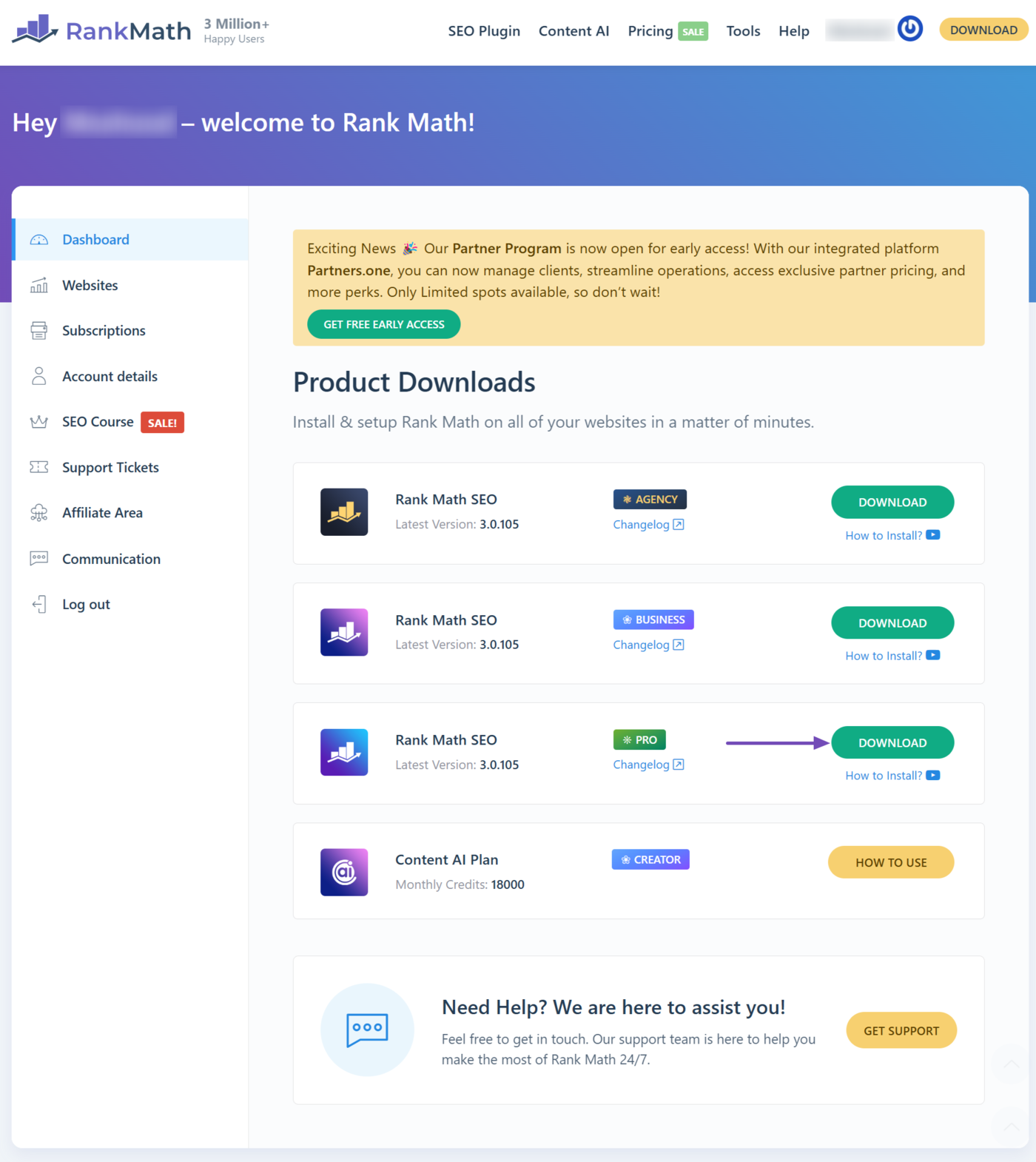The width and height of the screenshot is (1036, 1162).
Task: Click the external link icon beside the Business Changelog
Action: [679, 645]
